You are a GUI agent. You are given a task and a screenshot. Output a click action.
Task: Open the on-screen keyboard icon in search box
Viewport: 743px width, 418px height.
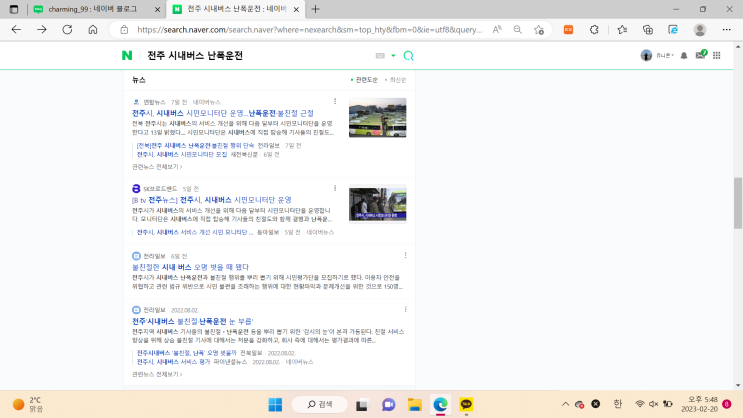coord(380,56)
